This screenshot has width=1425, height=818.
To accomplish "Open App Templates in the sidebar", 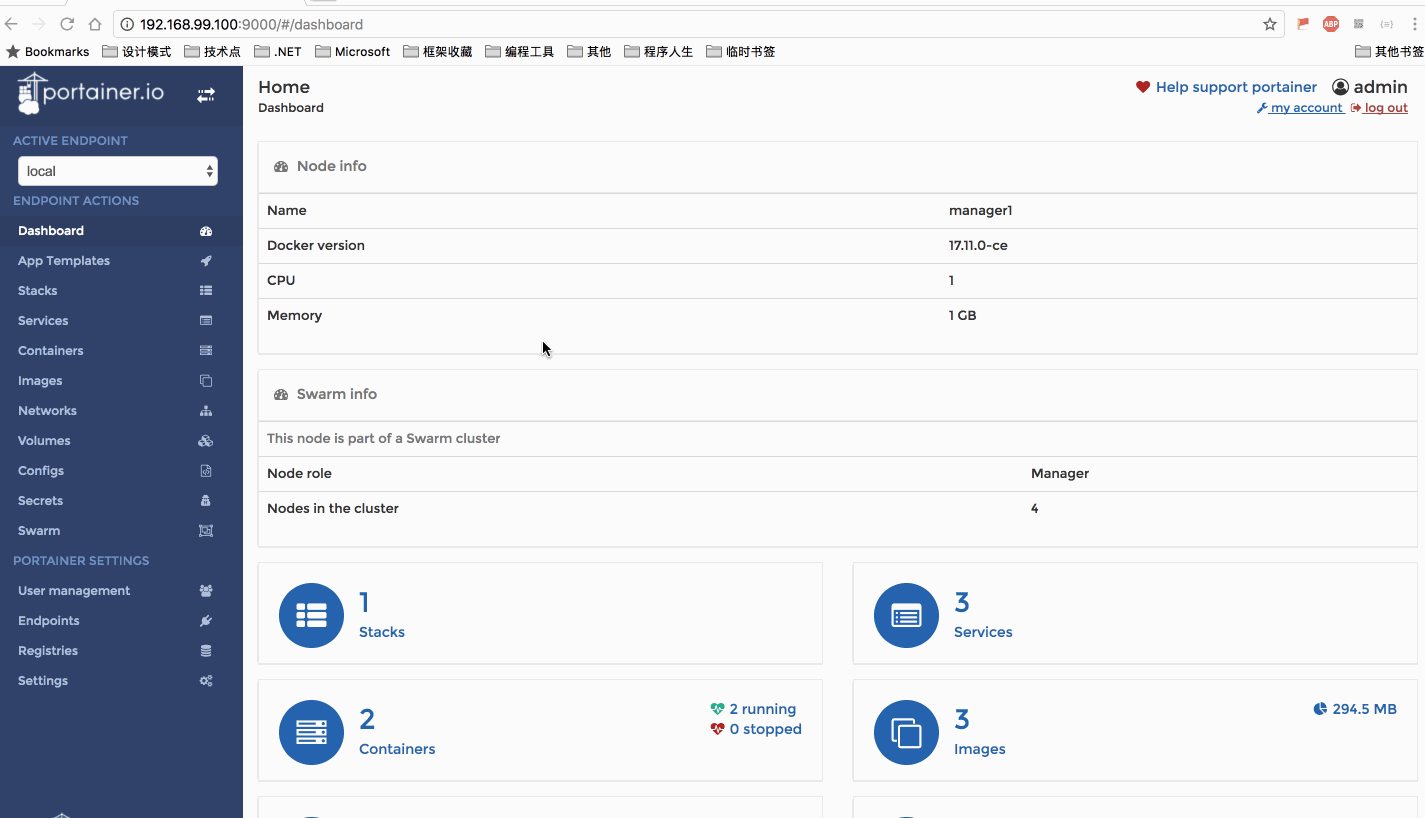I will [121, 261].
